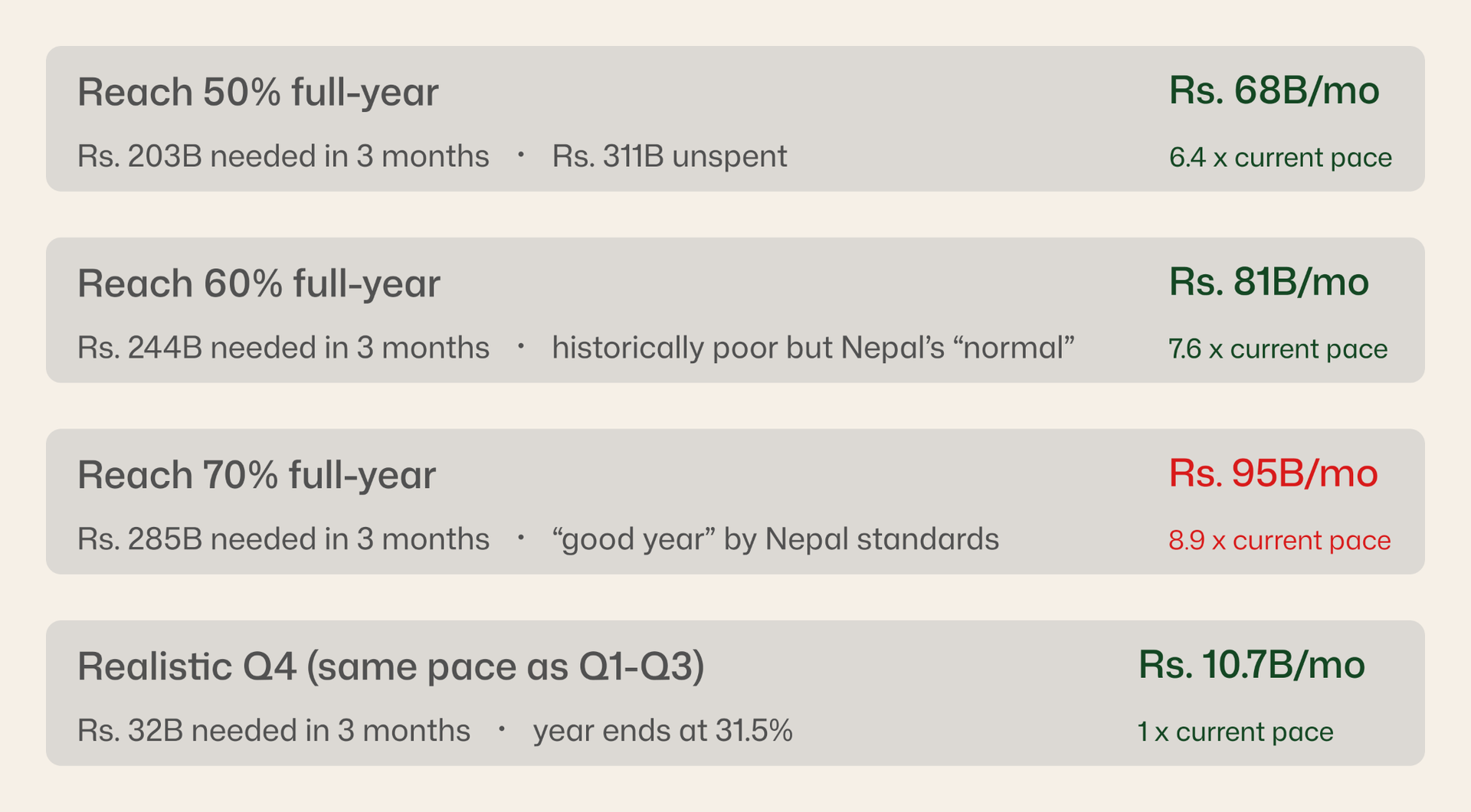The width and height of the screenshot is (1471, 812).
Task: Click the 'Rs. 68B/mo' value
Action: point(1273,91)
